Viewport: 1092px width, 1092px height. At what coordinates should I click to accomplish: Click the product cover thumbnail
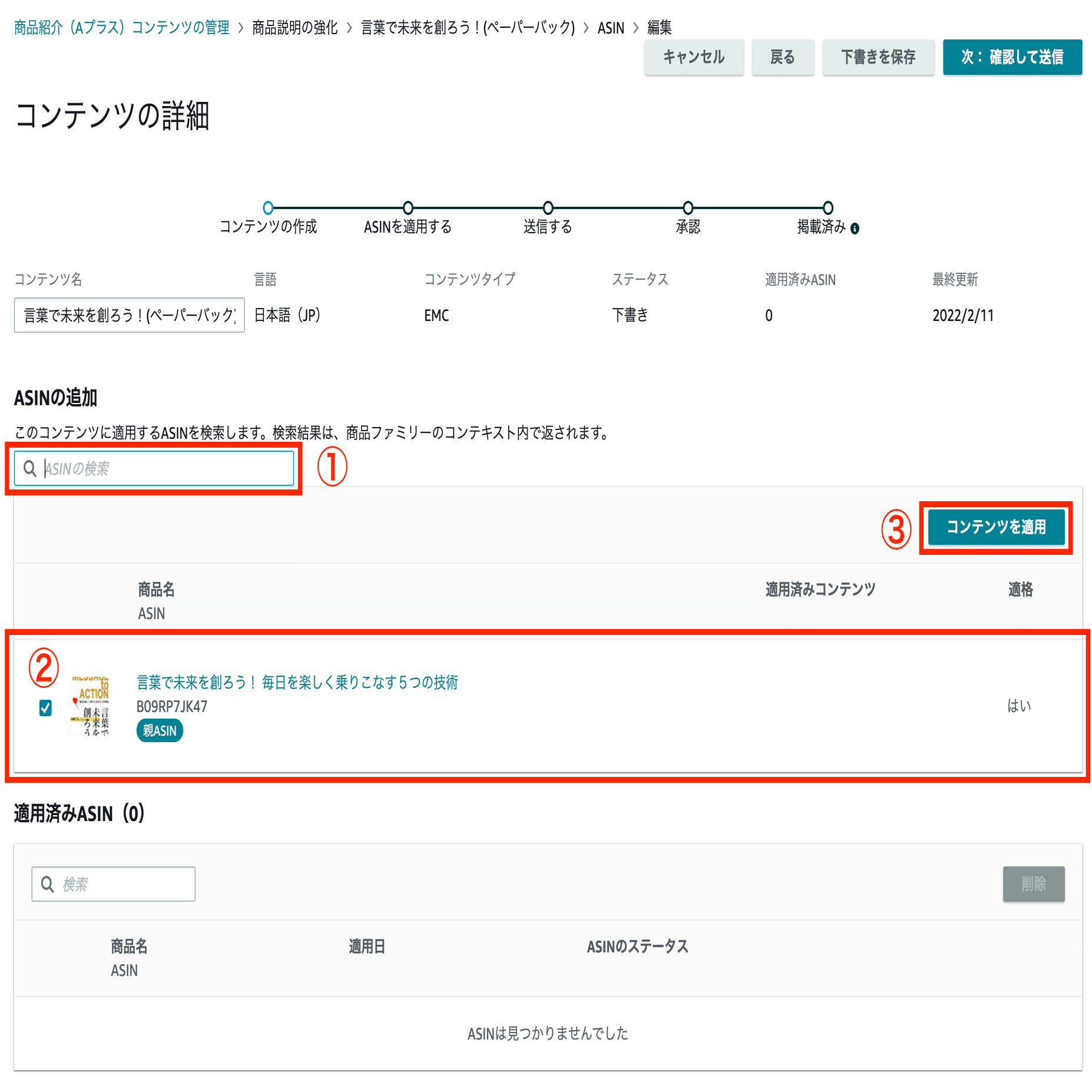pos(90,707)
